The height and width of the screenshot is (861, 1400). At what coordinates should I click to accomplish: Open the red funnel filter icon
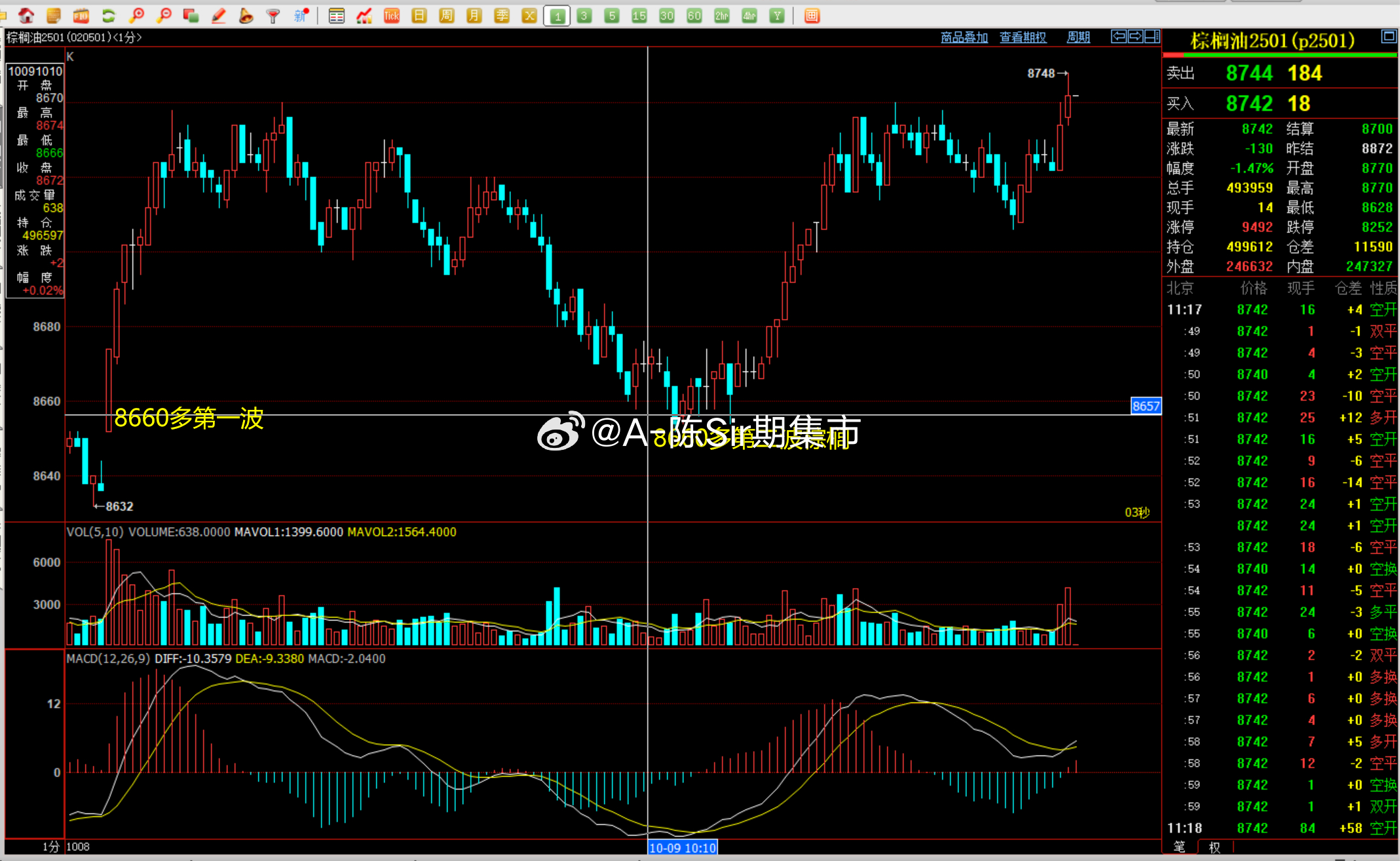273,16
